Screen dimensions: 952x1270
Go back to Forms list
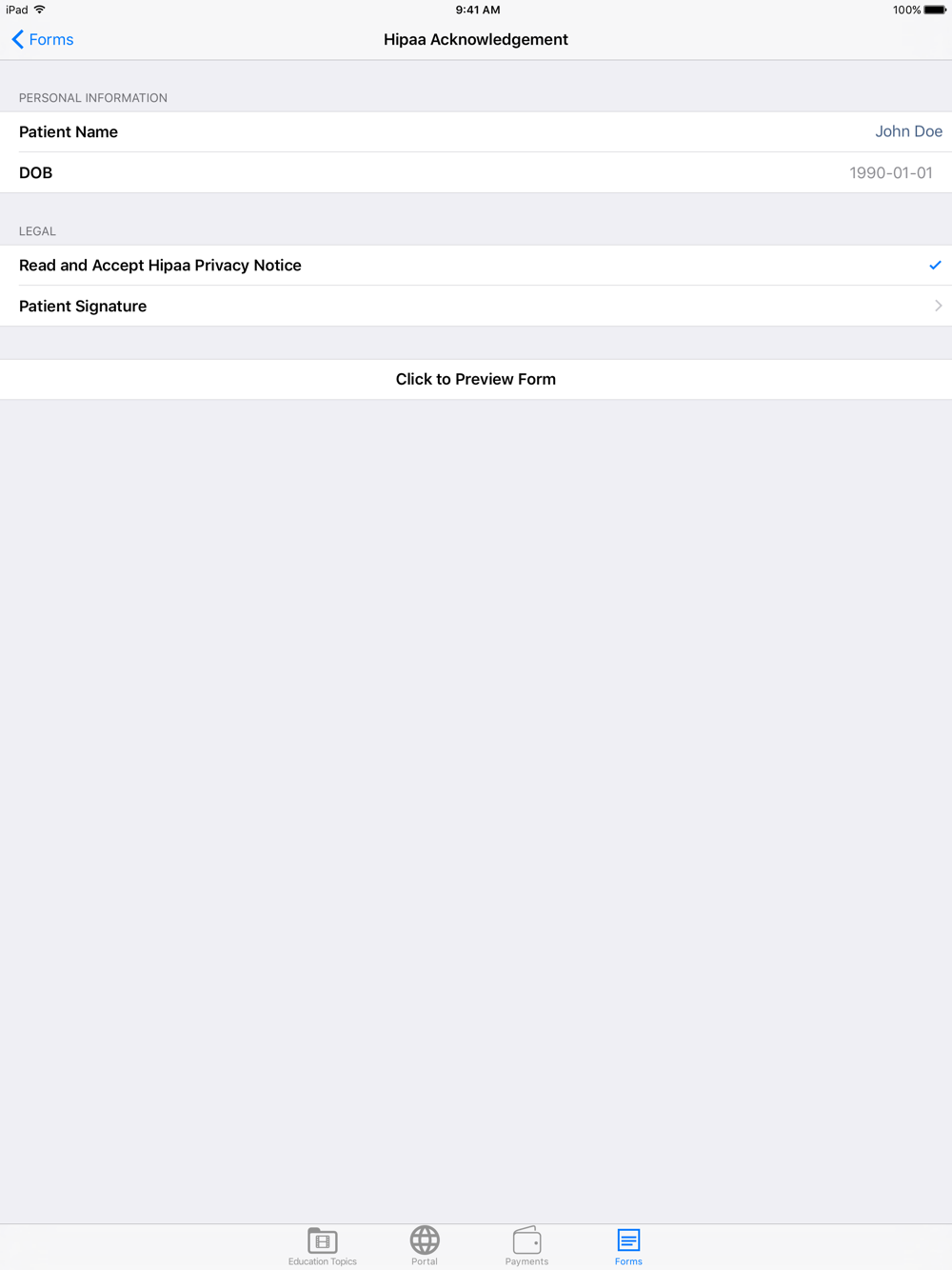tap(43, 39)
